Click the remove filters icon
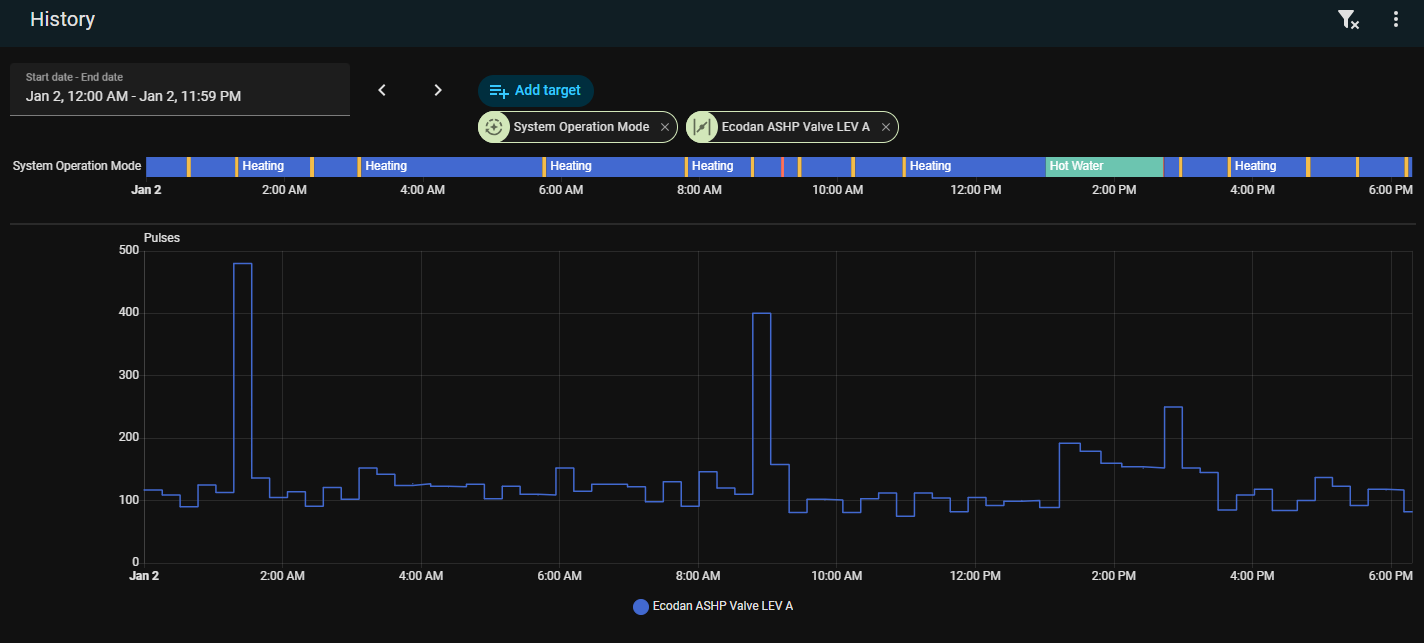This screenshot has height=643, width=1424. (1348, 20)
